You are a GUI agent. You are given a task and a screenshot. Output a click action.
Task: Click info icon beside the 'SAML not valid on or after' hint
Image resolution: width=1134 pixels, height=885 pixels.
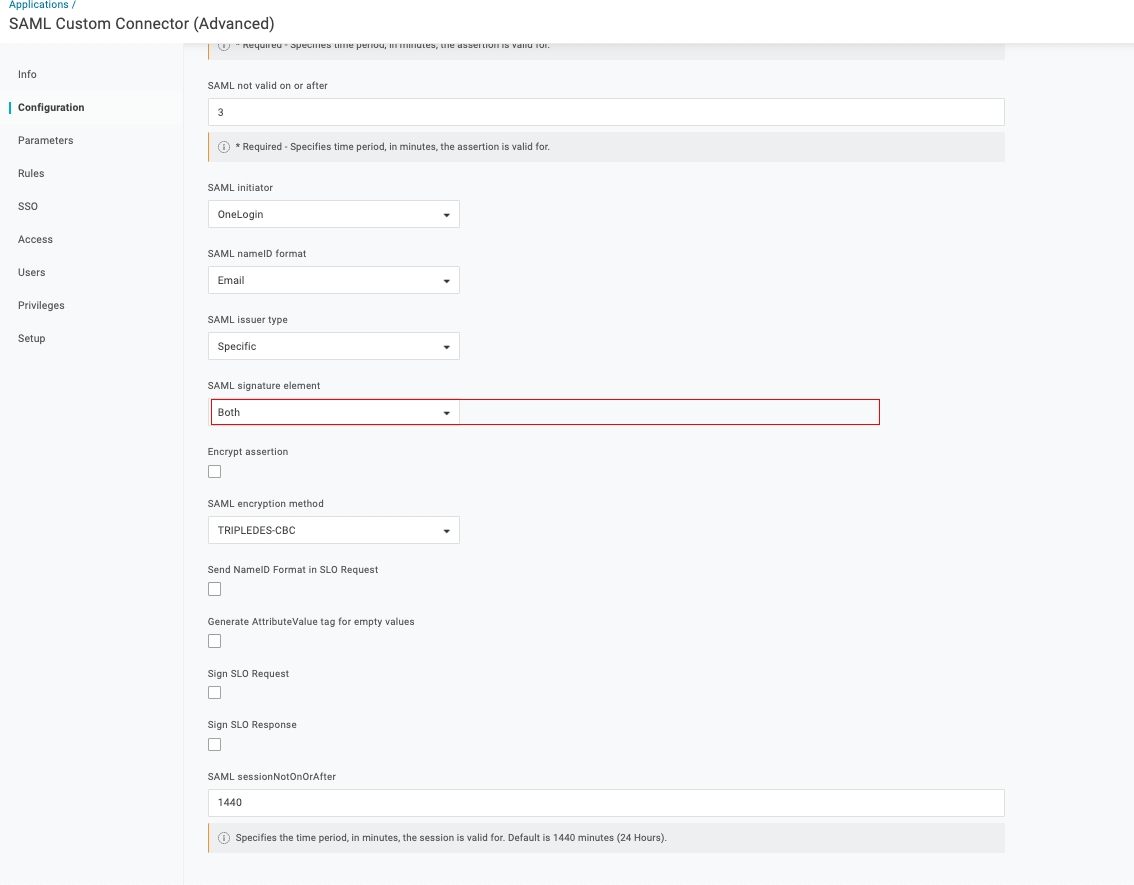pyautogui.click(x=224, y=147)
